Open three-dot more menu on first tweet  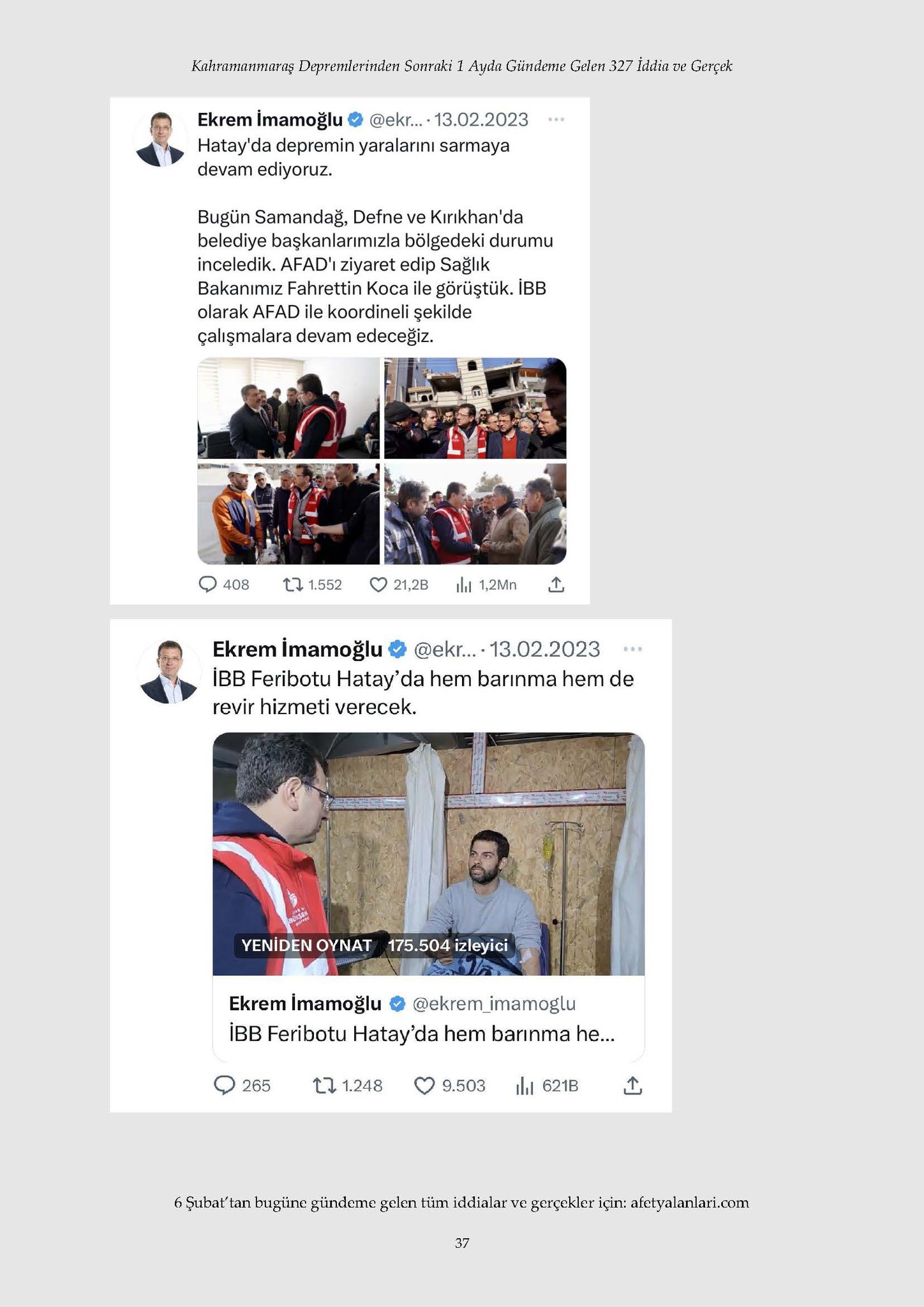point(556,119)
